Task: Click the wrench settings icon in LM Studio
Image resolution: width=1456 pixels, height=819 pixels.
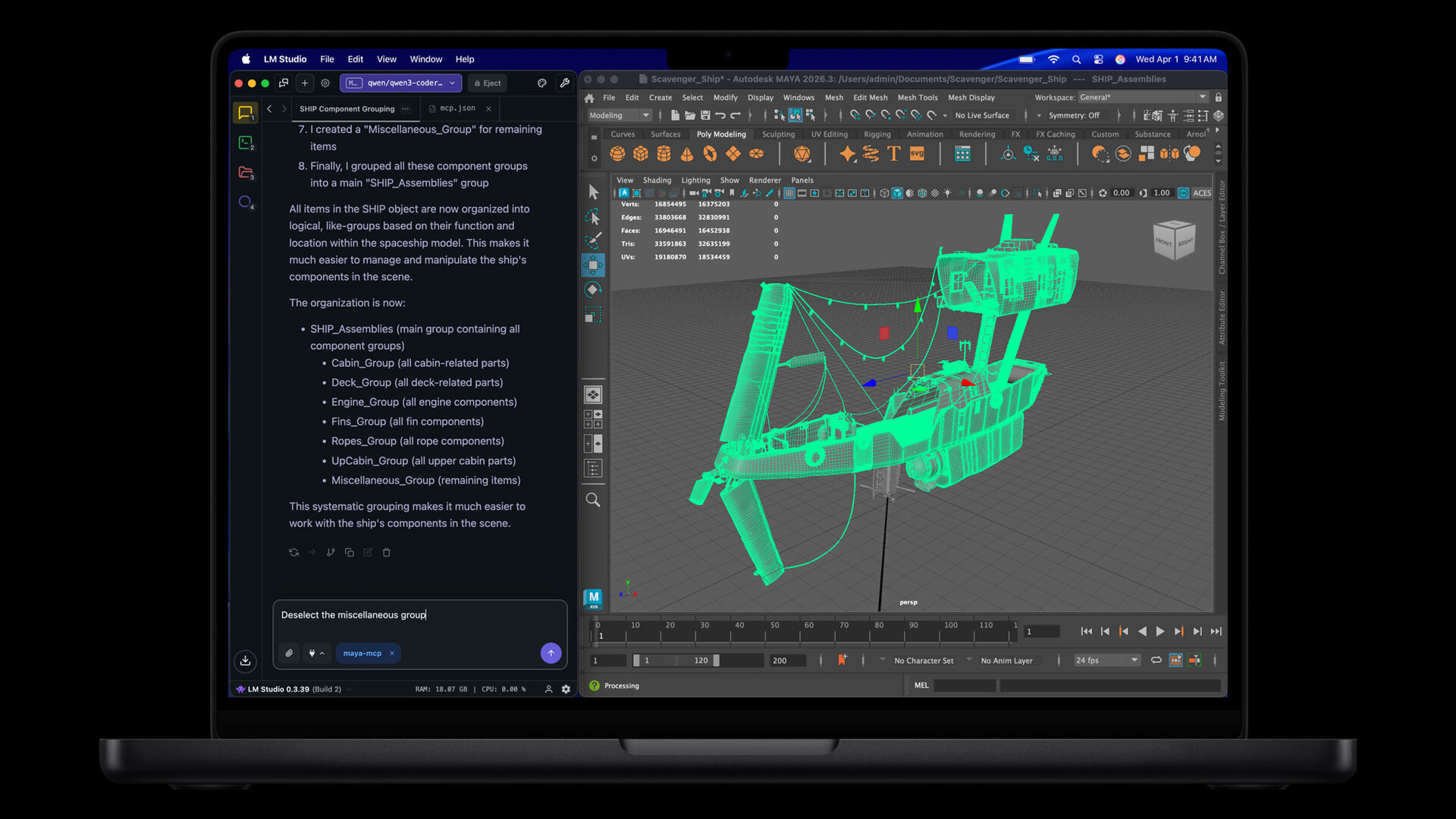Action: click(565, 83)
